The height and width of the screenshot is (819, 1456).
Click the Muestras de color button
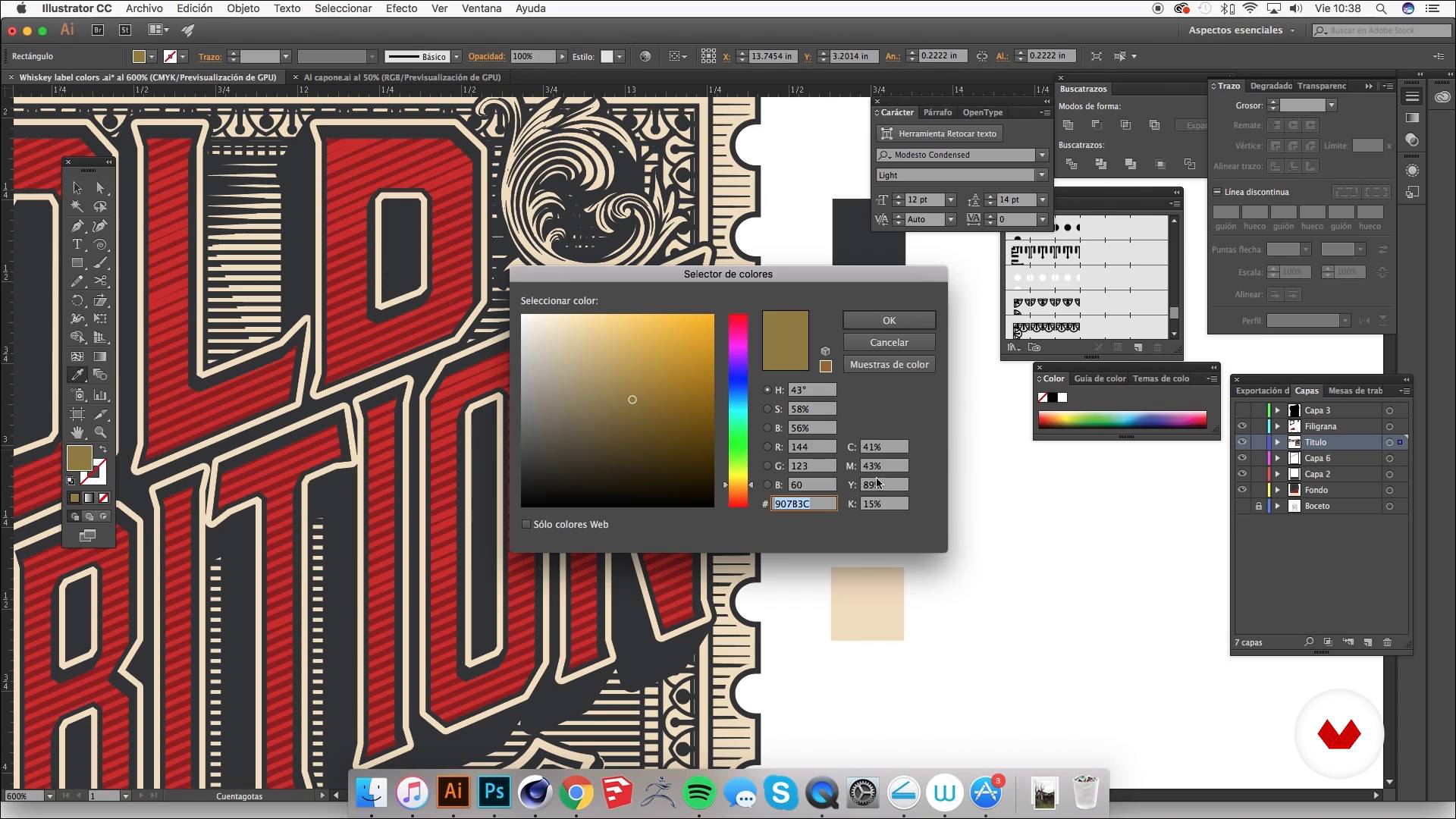889,365
